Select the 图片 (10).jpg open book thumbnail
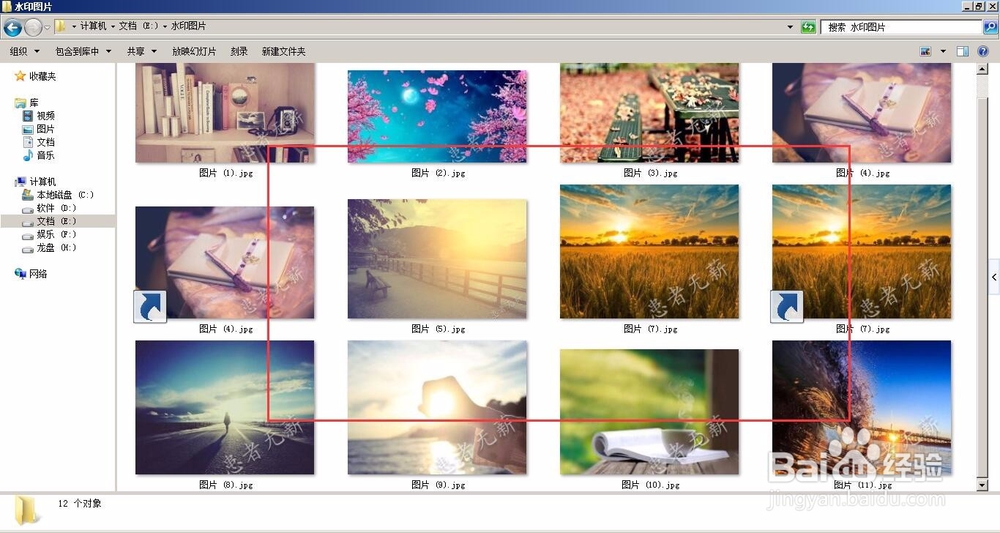Image resolution: width=1000 pixels, height=533 pixels. click(x=649, y=412)
